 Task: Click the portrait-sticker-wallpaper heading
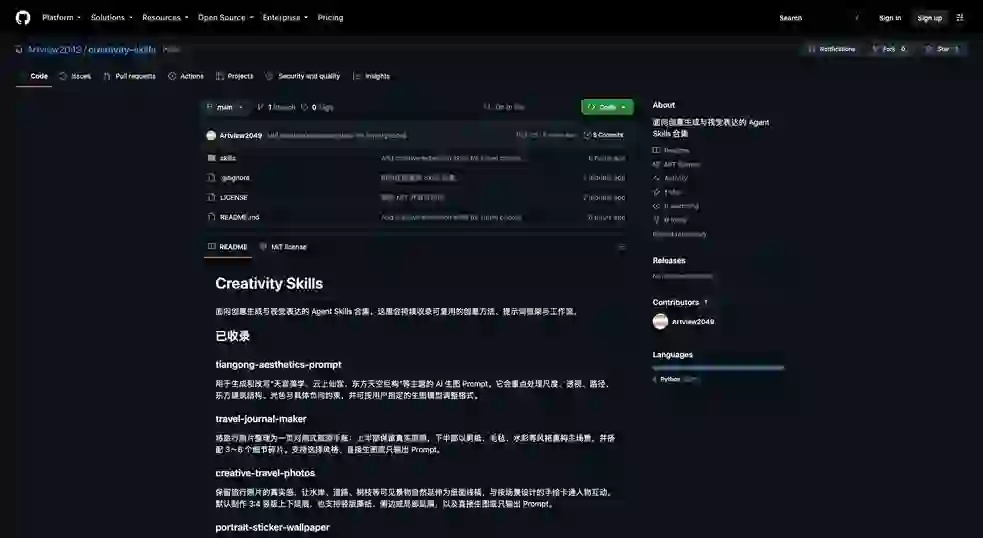click(273, 527)
